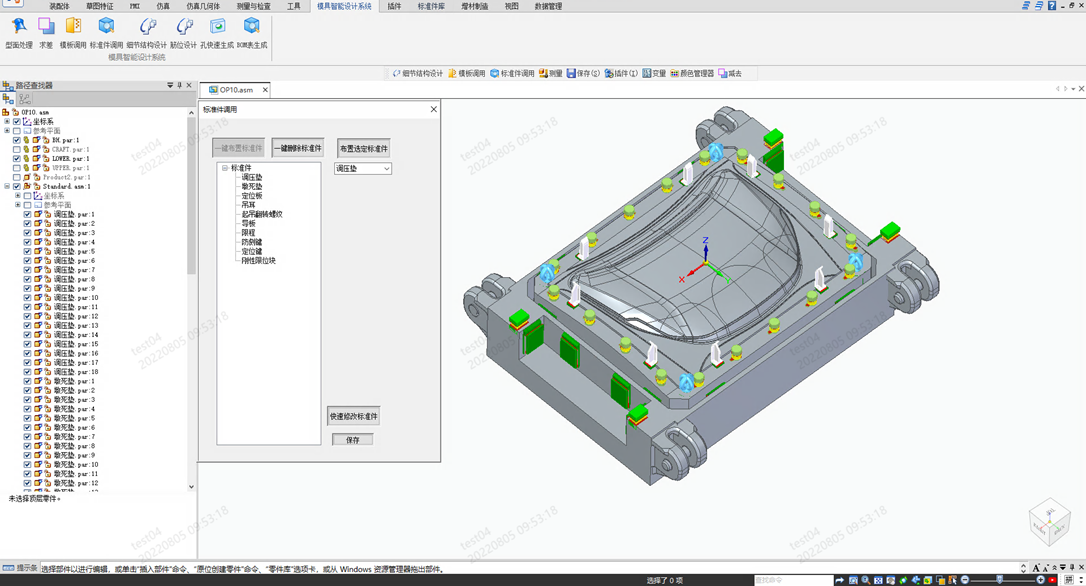
Task: Open 肋位设计 ribbon tool
Action: click(x=184, y=33)
